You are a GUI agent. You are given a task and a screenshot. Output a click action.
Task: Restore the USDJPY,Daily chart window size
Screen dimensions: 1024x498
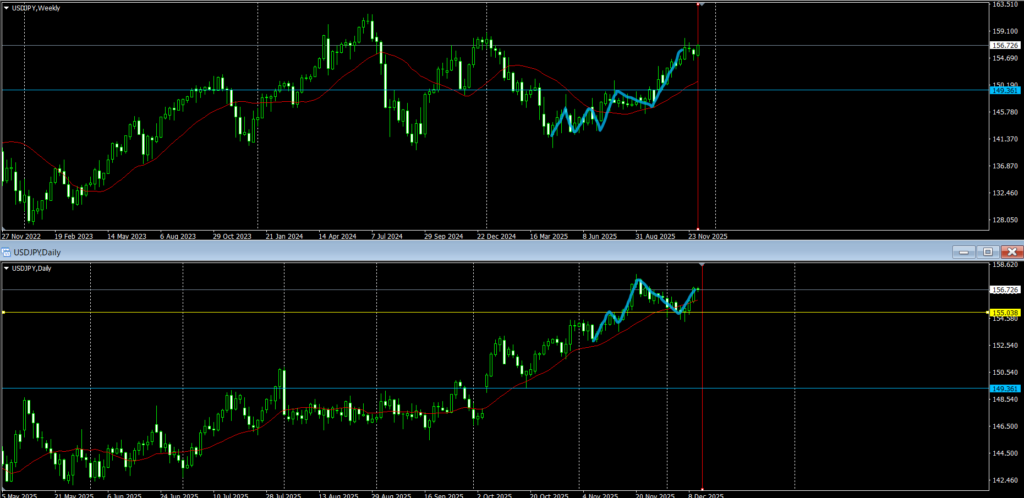[987, 251]
